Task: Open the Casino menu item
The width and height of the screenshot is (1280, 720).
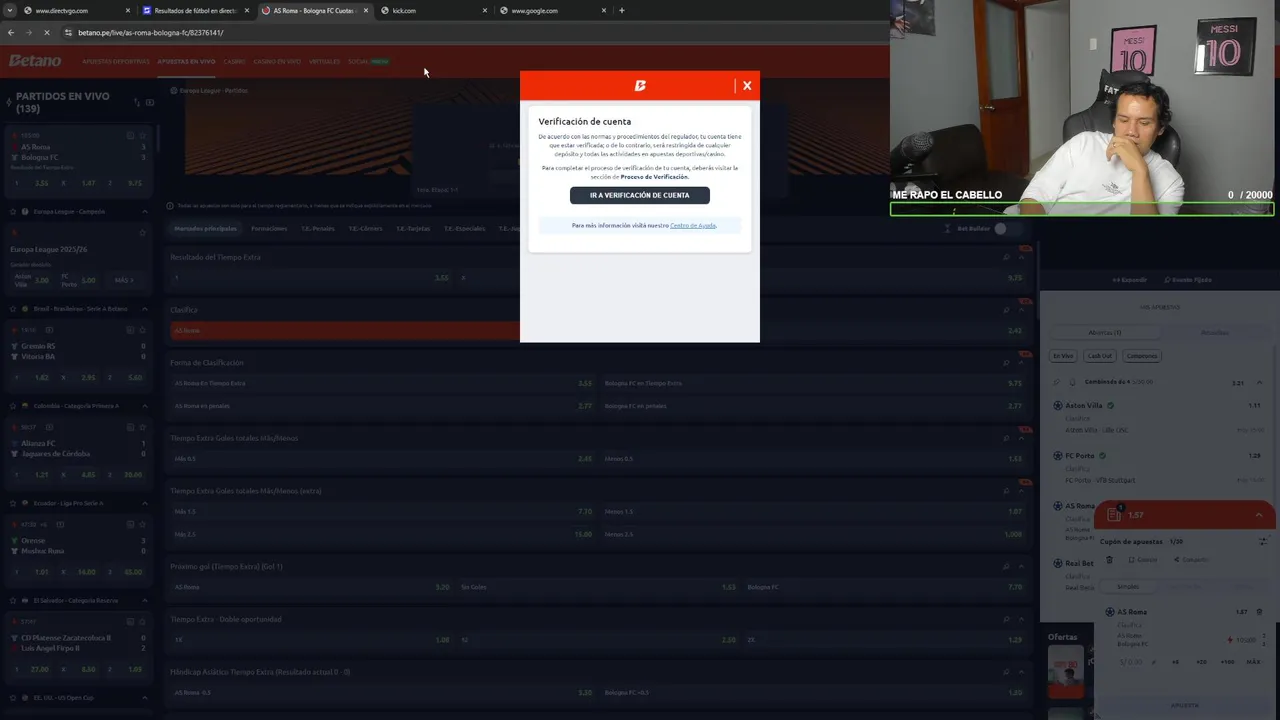Action: (235, 62)
